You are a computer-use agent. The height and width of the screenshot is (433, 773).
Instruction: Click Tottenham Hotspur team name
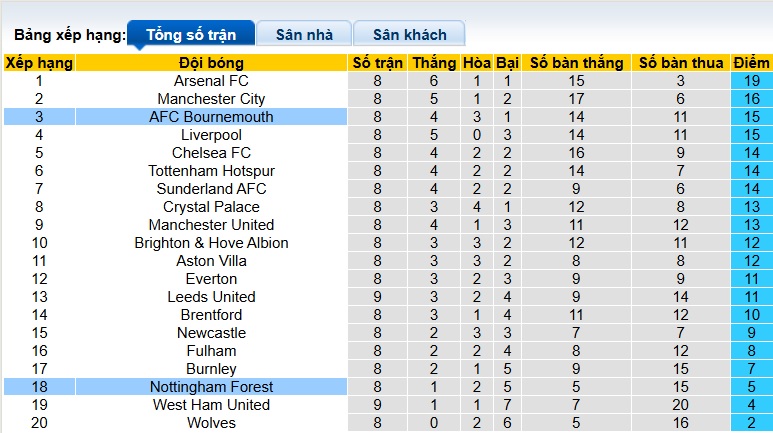tap(211, 171)
